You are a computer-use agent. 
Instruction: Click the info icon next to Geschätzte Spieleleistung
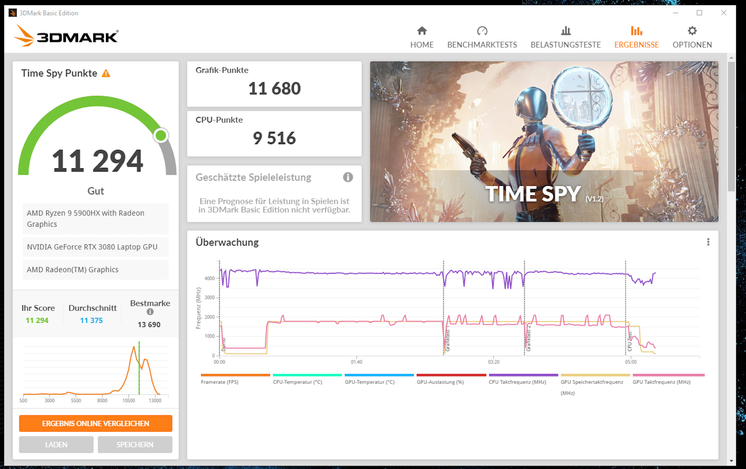(348, 177)
